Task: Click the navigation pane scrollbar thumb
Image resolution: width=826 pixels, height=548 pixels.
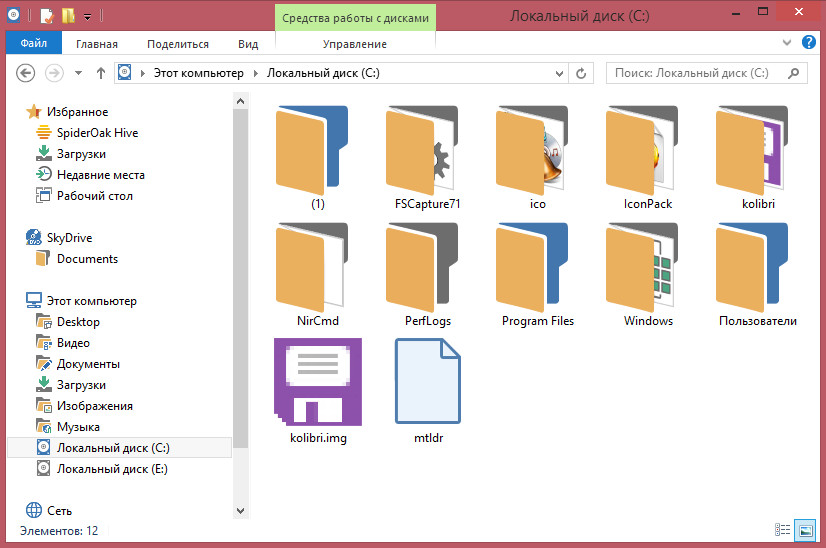Action: click(x=241, y=279)
